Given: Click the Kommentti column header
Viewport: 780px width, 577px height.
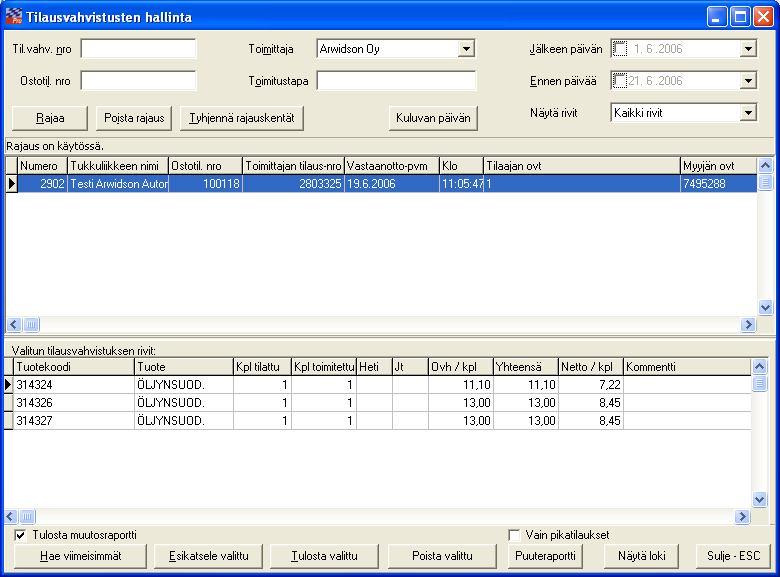Looking at the screenshot, I should point(687,367).
